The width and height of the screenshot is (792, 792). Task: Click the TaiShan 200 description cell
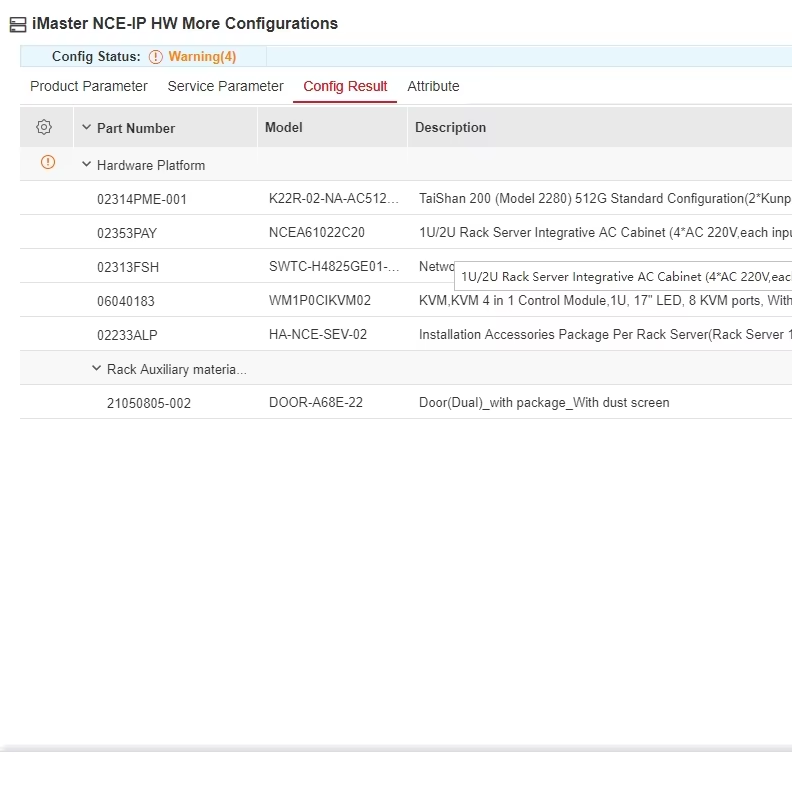tap(605, 199)
